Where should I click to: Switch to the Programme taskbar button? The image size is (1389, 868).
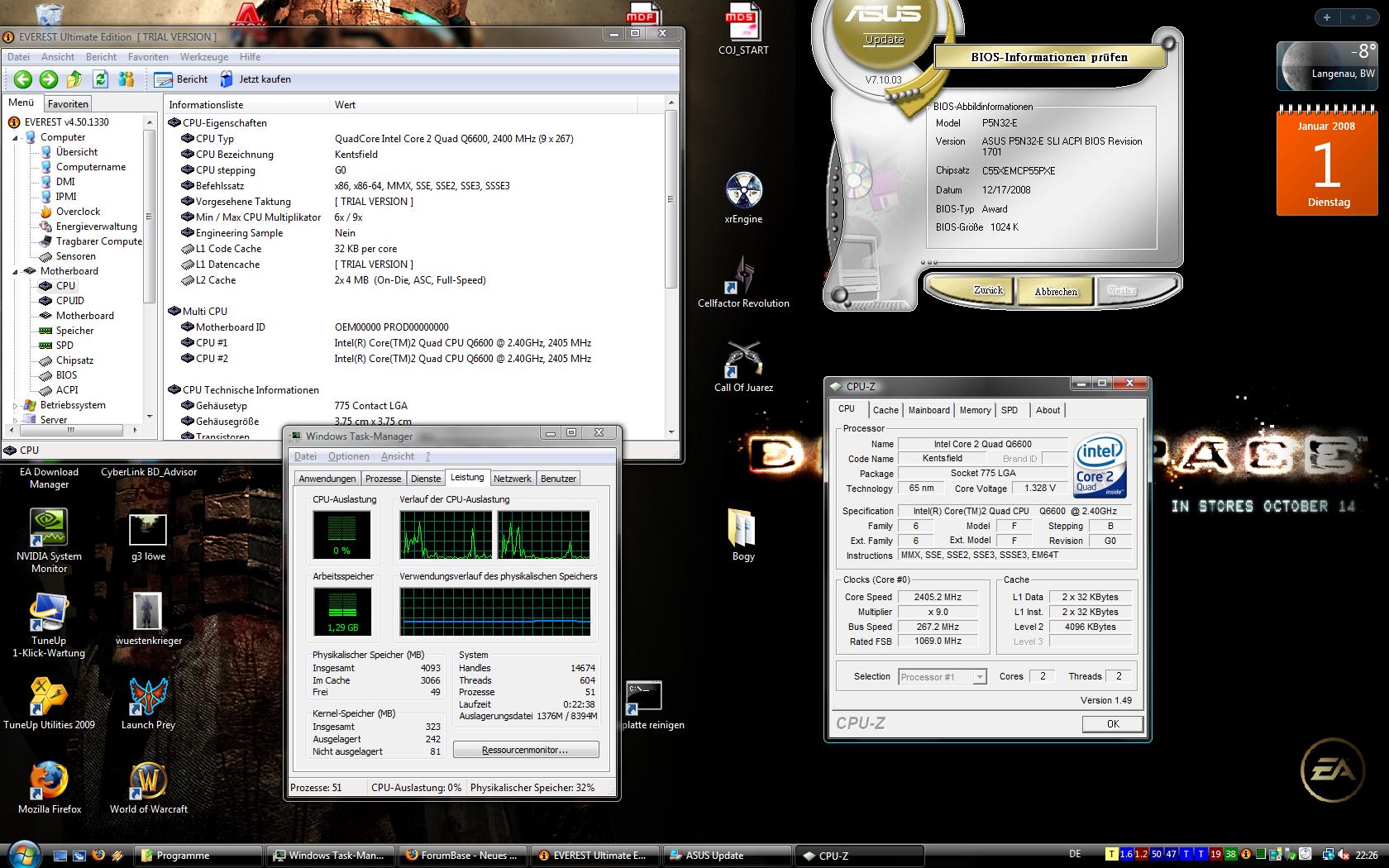(x=198, y=856)
